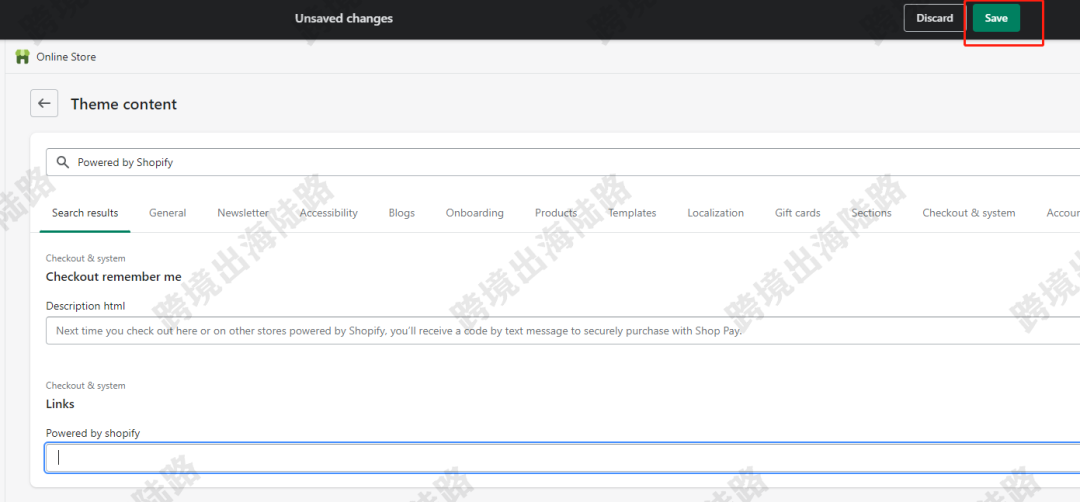Switch to the Products tab
This screenshot has height=502, width=1080.
pyautogui.click(x=556, y=213)
